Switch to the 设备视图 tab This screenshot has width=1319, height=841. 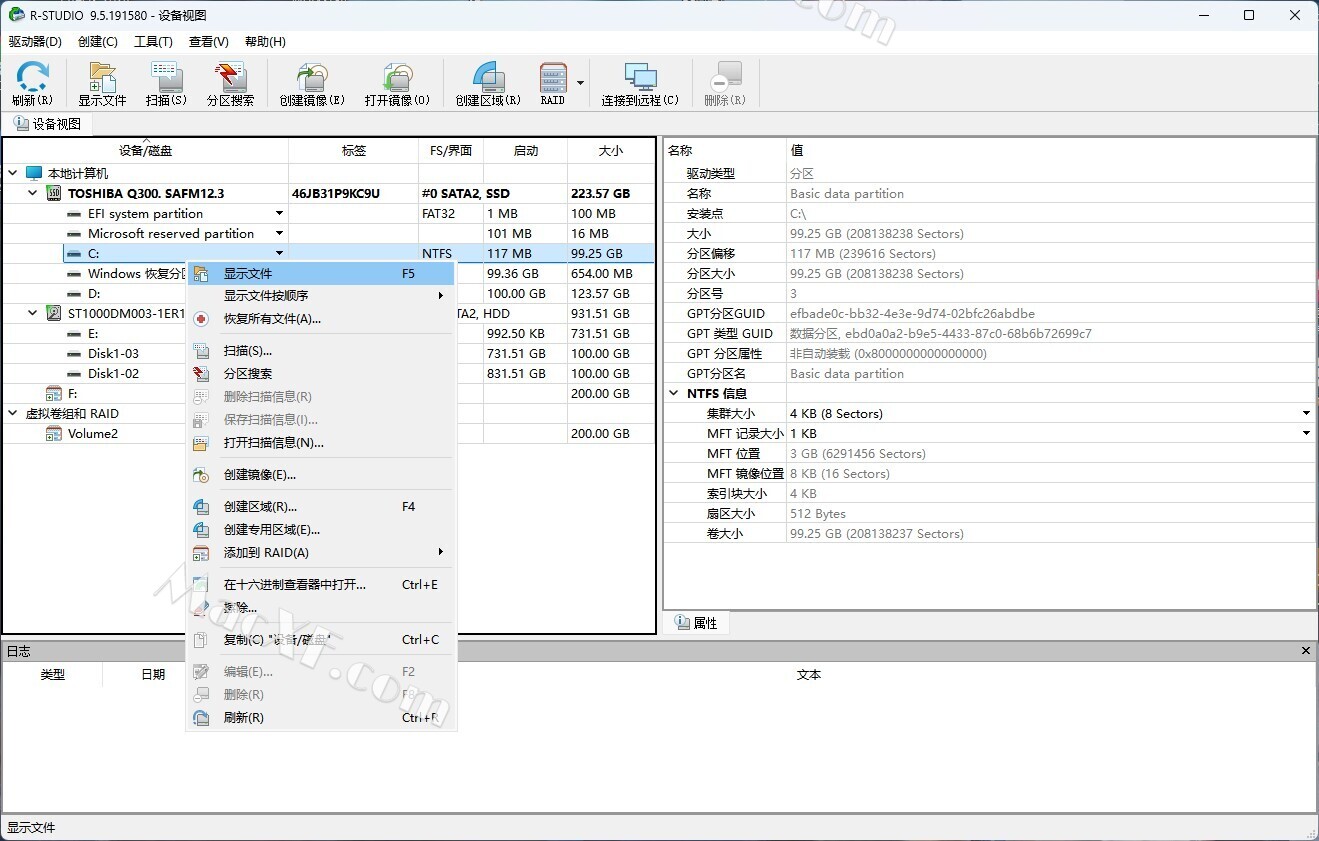click(47, 124)
